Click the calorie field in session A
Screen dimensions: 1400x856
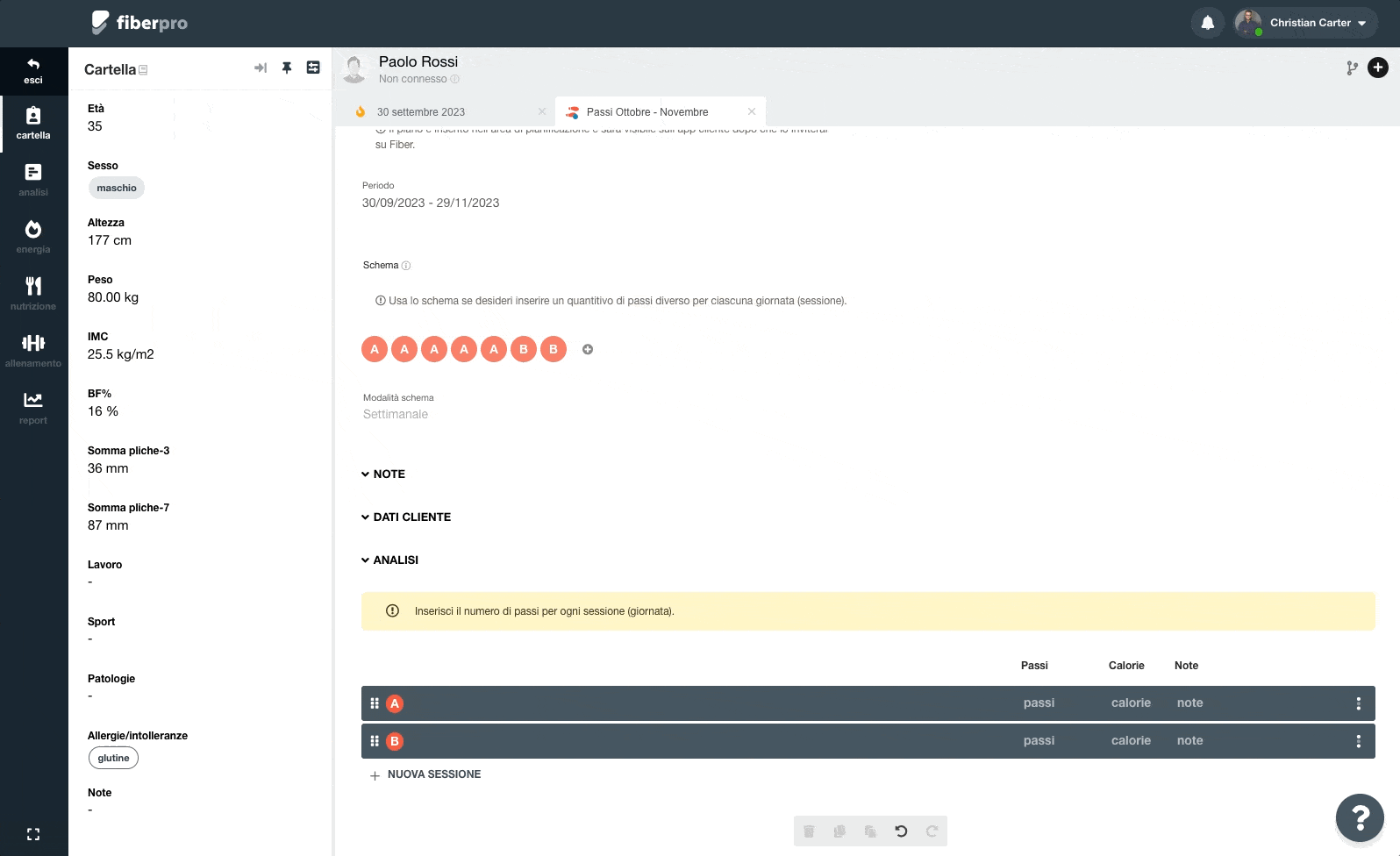1131,703
